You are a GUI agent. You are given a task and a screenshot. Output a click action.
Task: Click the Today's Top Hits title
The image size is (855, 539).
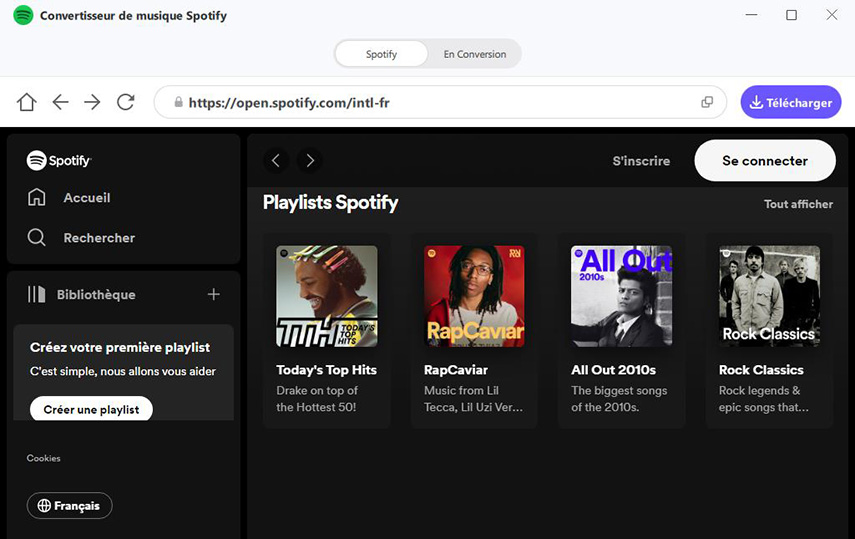point(326,370)
